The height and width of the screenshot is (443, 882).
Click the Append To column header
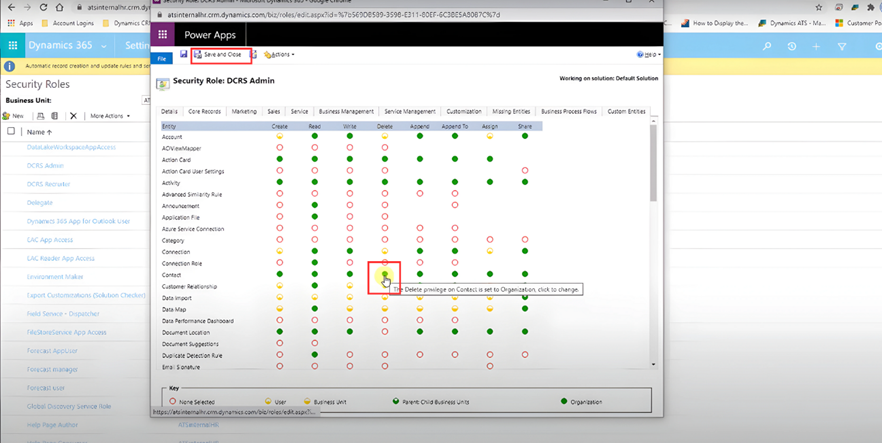(454, 126)
